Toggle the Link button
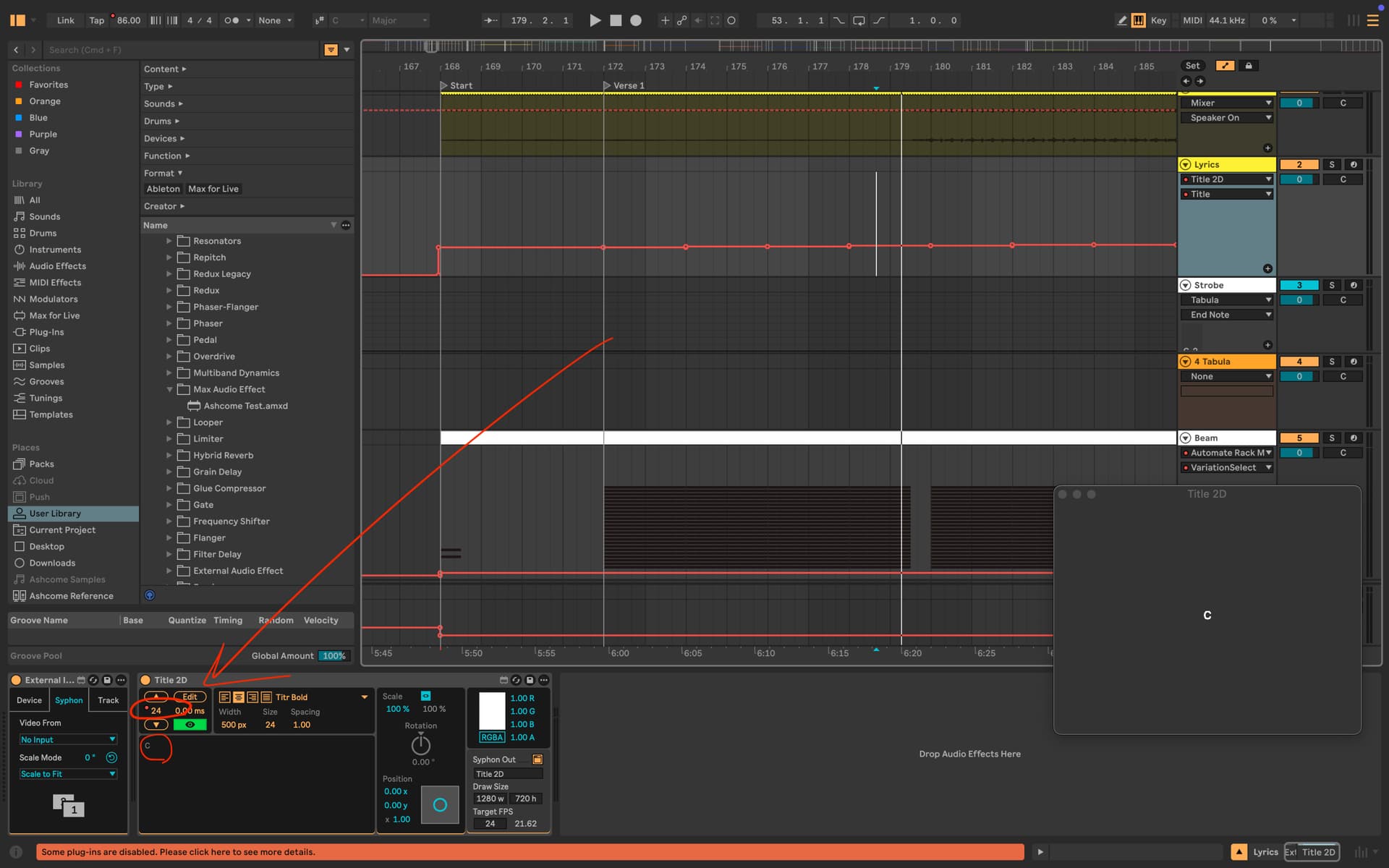The image size is (1389, 868). click(x=65, y=20)
